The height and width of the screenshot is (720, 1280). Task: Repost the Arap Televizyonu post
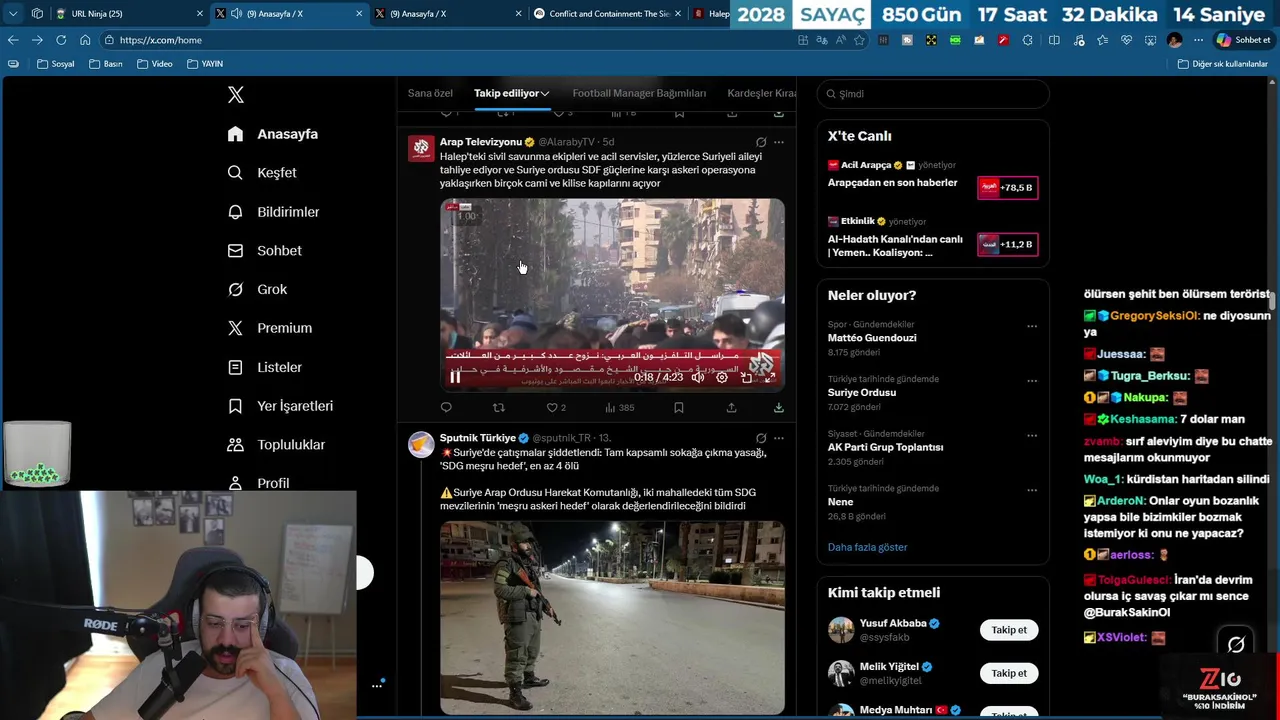pyautogui.click(x=499, y=408)
